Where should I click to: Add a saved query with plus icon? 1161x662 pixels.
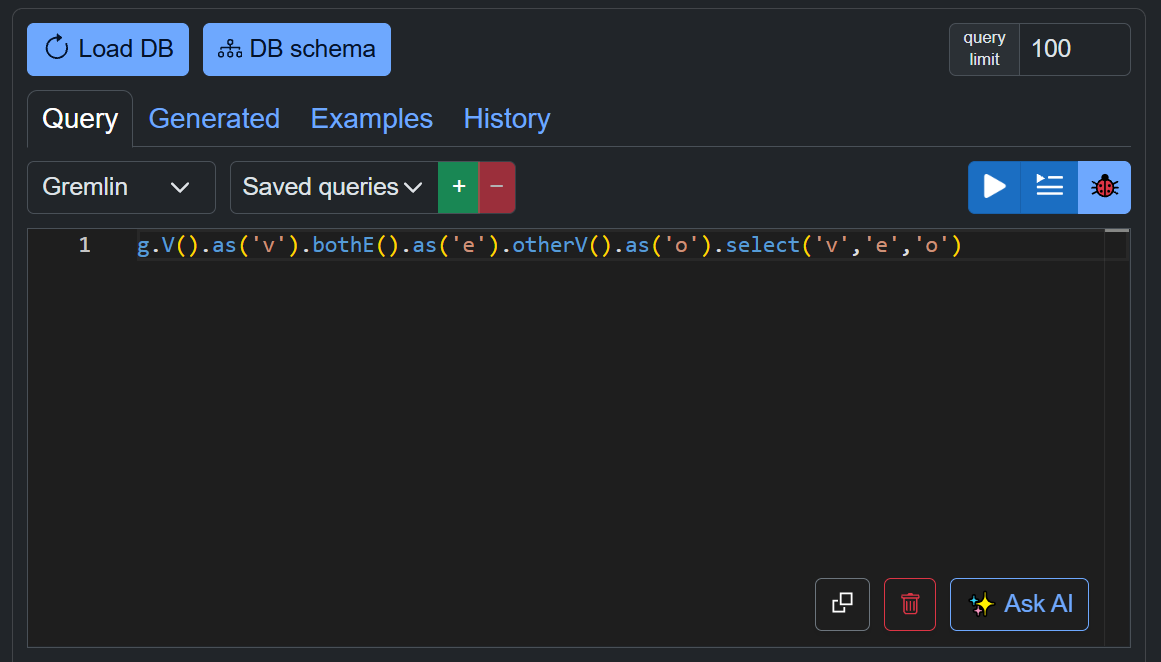[x=458, y=187]
